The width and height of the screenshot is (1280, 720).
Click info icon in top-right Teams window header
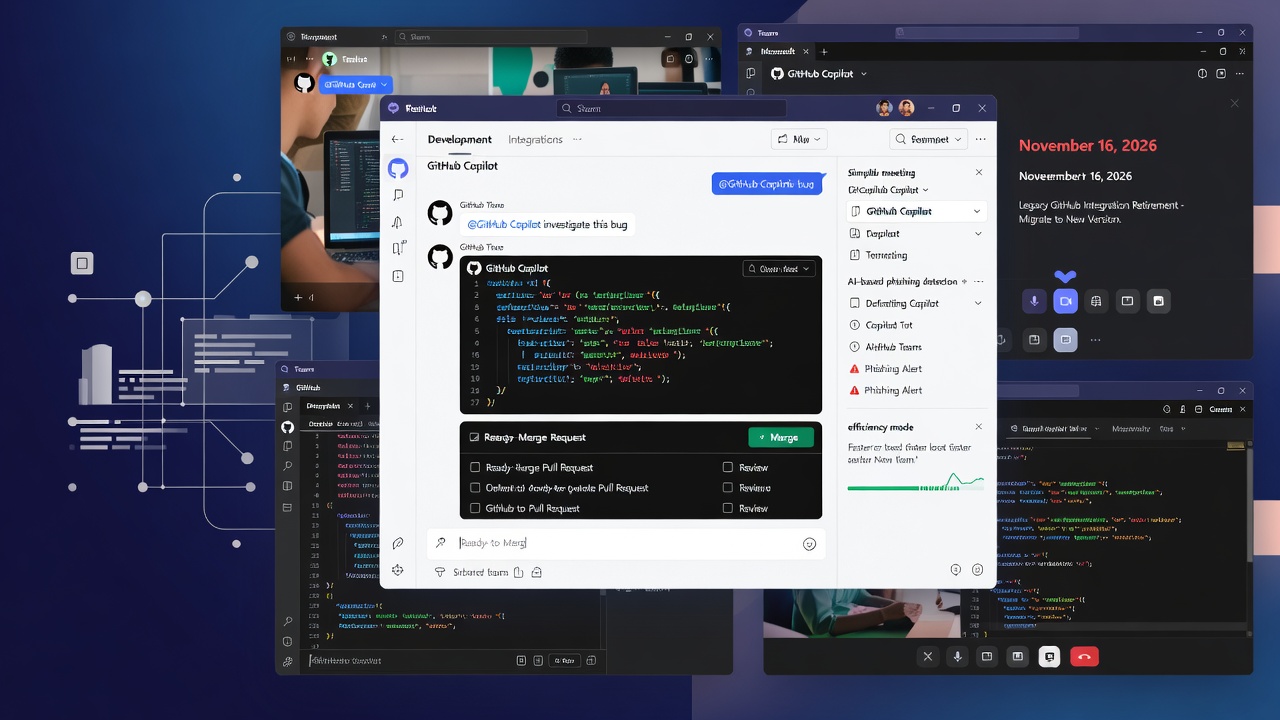1203,74
